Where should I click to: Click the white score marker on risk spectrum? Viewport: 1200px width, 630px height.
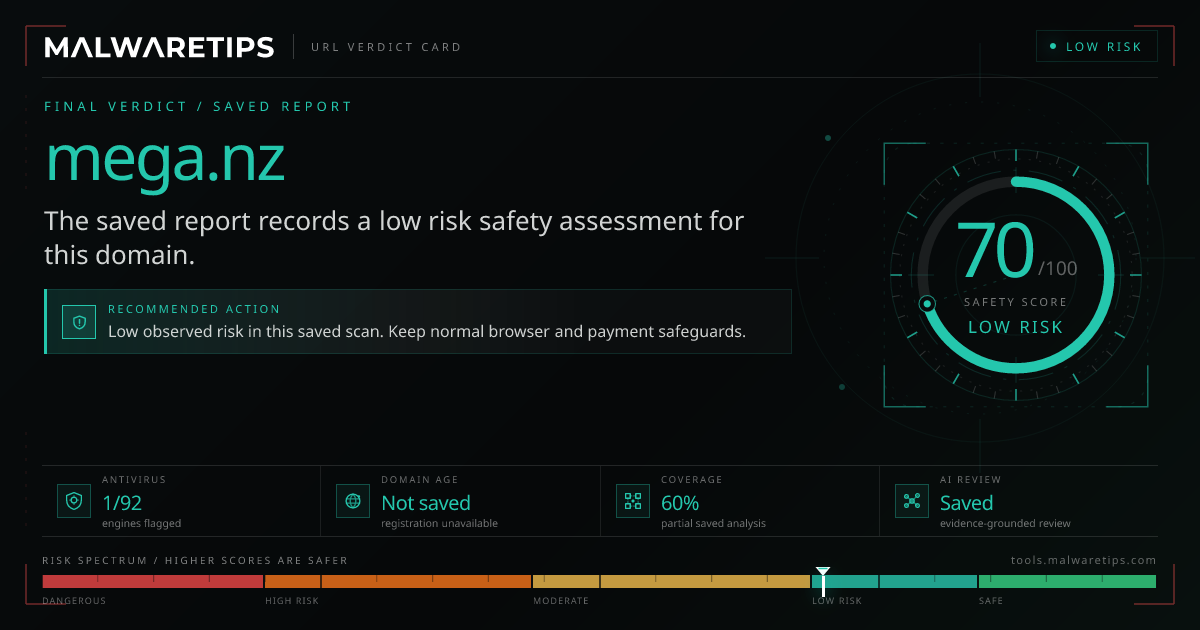(822, 581)
